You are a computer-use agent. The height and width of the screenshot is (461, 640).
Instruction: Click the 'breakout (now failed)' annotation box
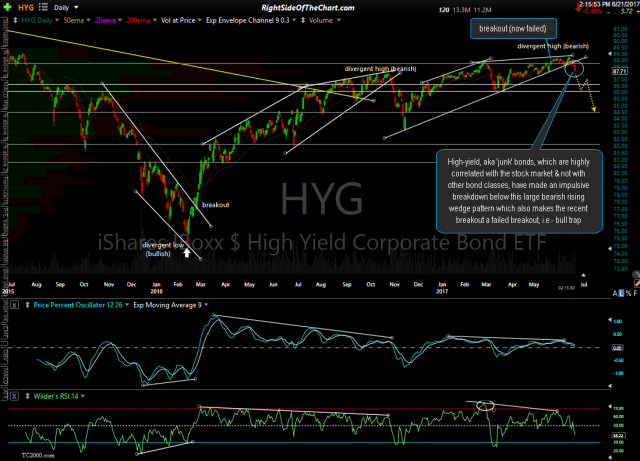pyautogui.click(x=513, y=29)
